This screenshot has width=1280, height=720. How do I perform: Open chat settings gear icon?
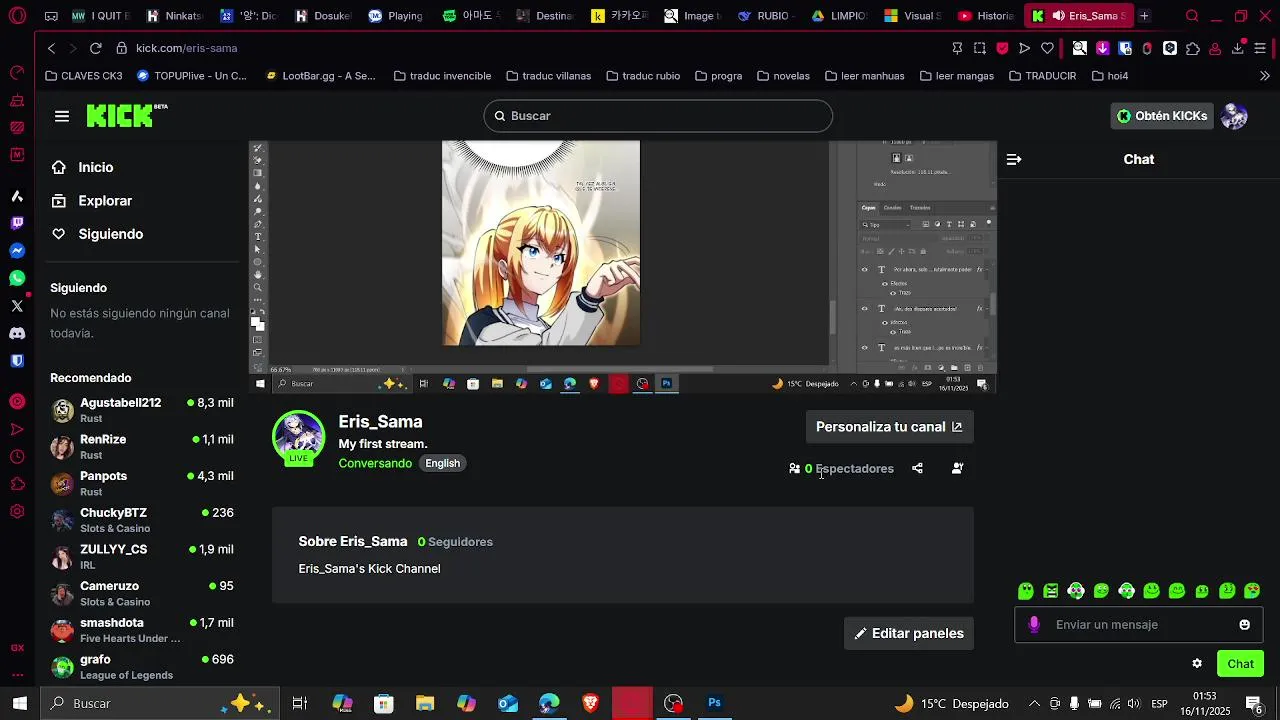click(x=1197, y=663)
